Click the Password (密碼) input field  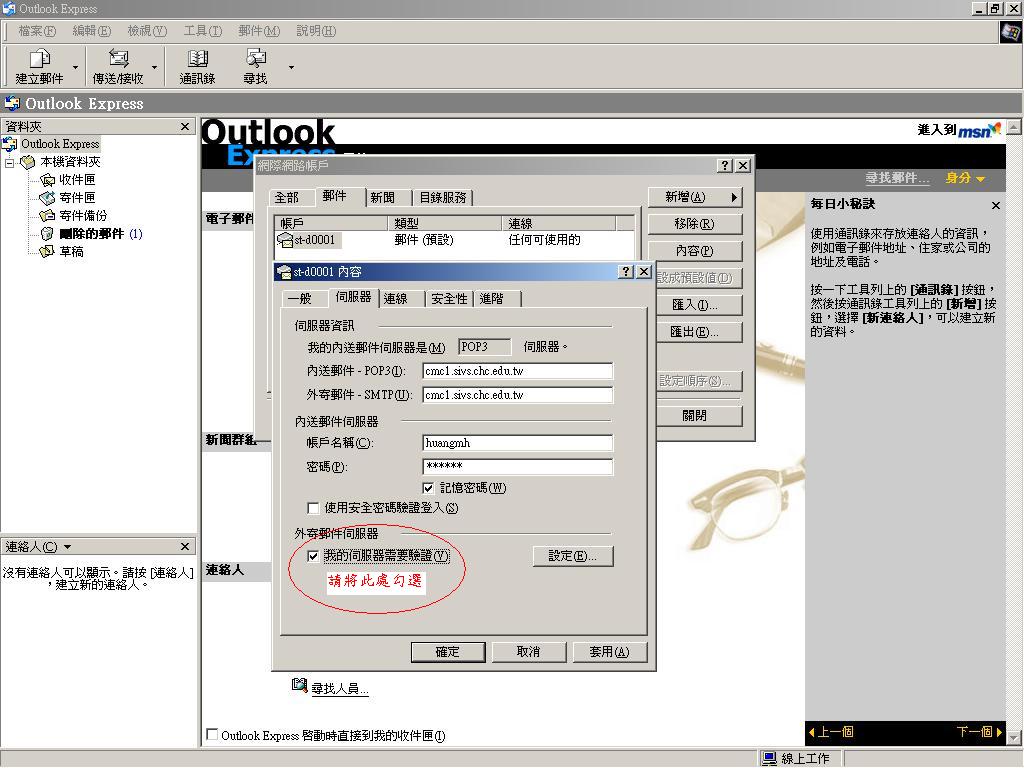click(518, 466)
